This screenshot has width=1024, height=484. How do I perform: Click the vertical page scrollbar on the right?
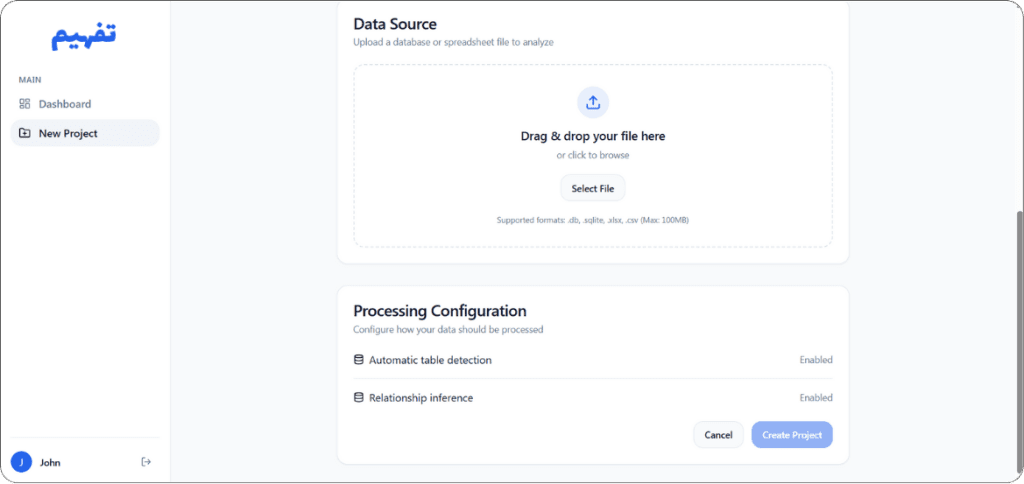1019,338
